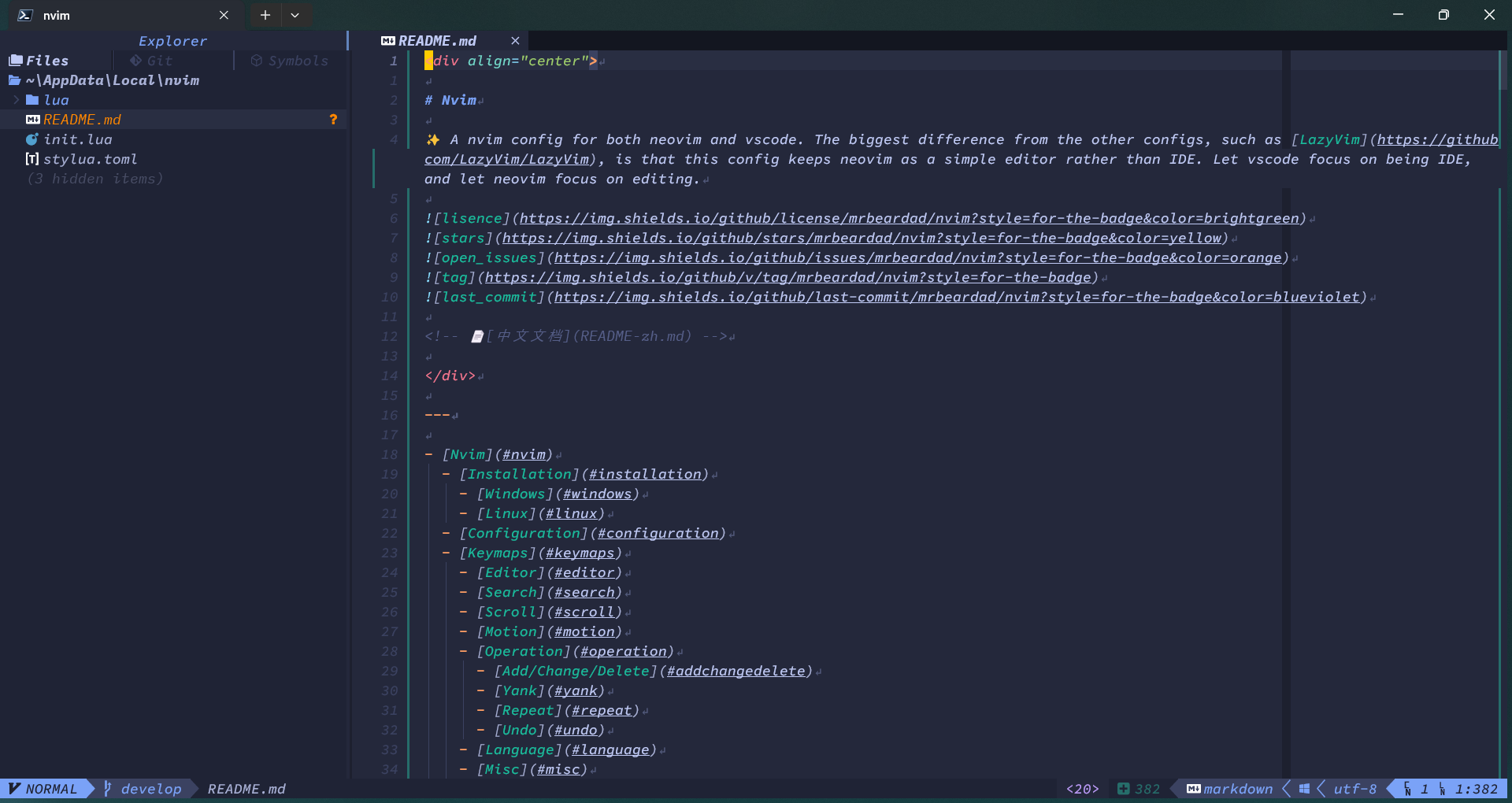Click the editor vertical scrollbar
Screen dimensions: 1512x803
point(1503,71)
